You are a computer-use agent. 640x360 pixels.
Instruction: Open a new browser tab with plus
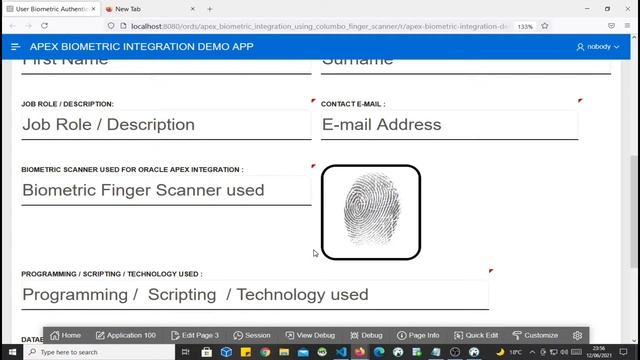click(210, 9)
